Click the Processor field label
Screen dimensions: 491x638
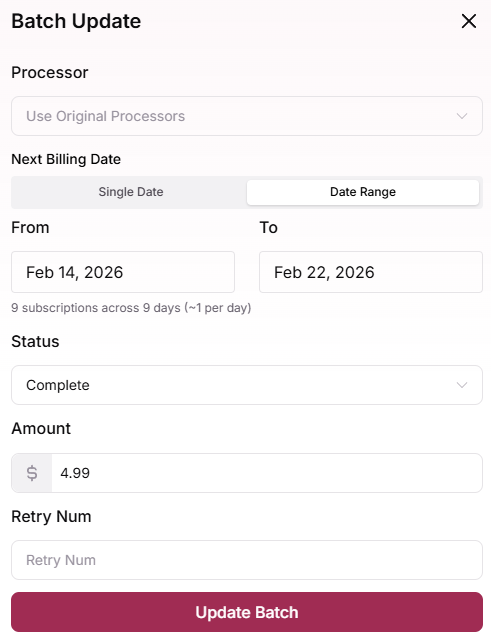[50, 73]
